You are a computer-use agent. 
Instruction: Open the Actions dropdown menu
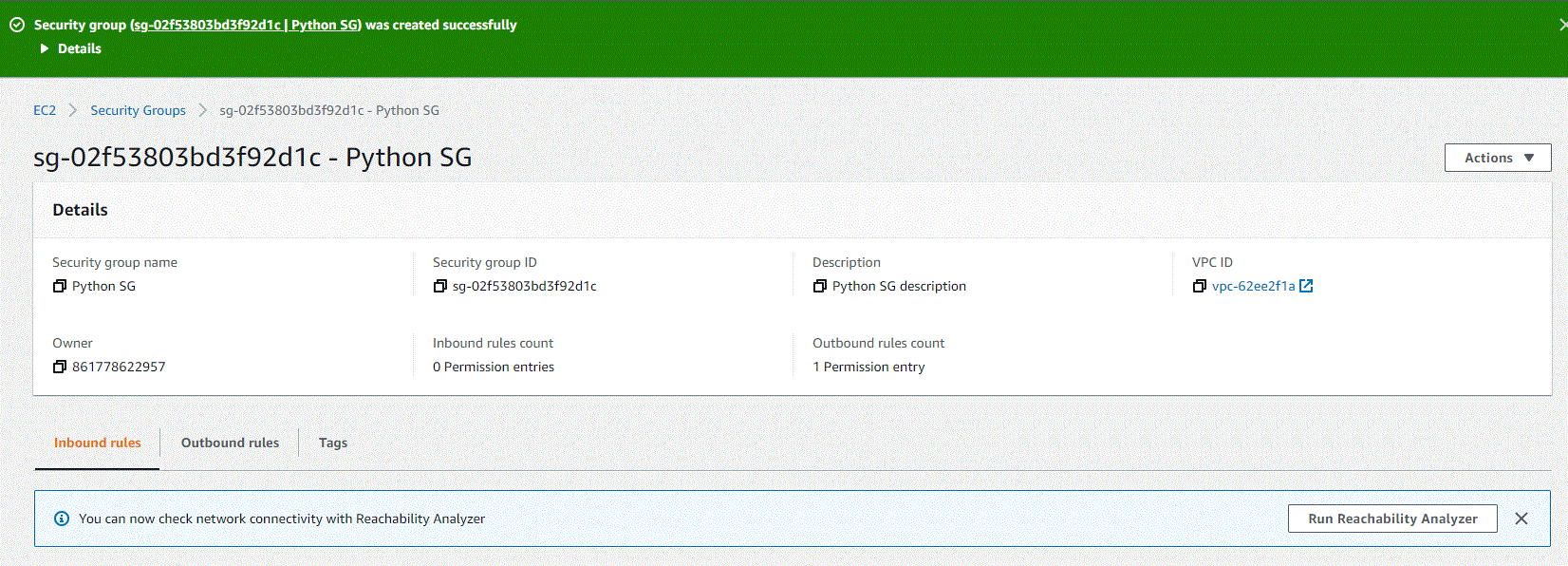[1497, 158]
